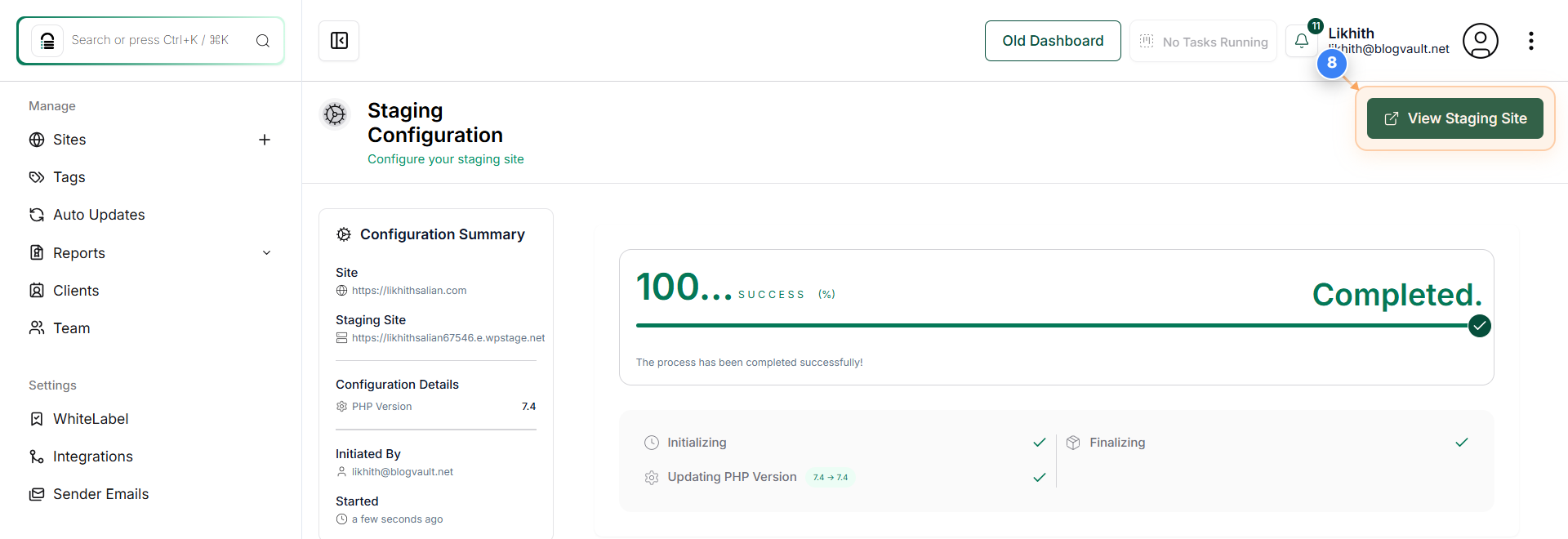Click the Initializing step label

(697, 443)
